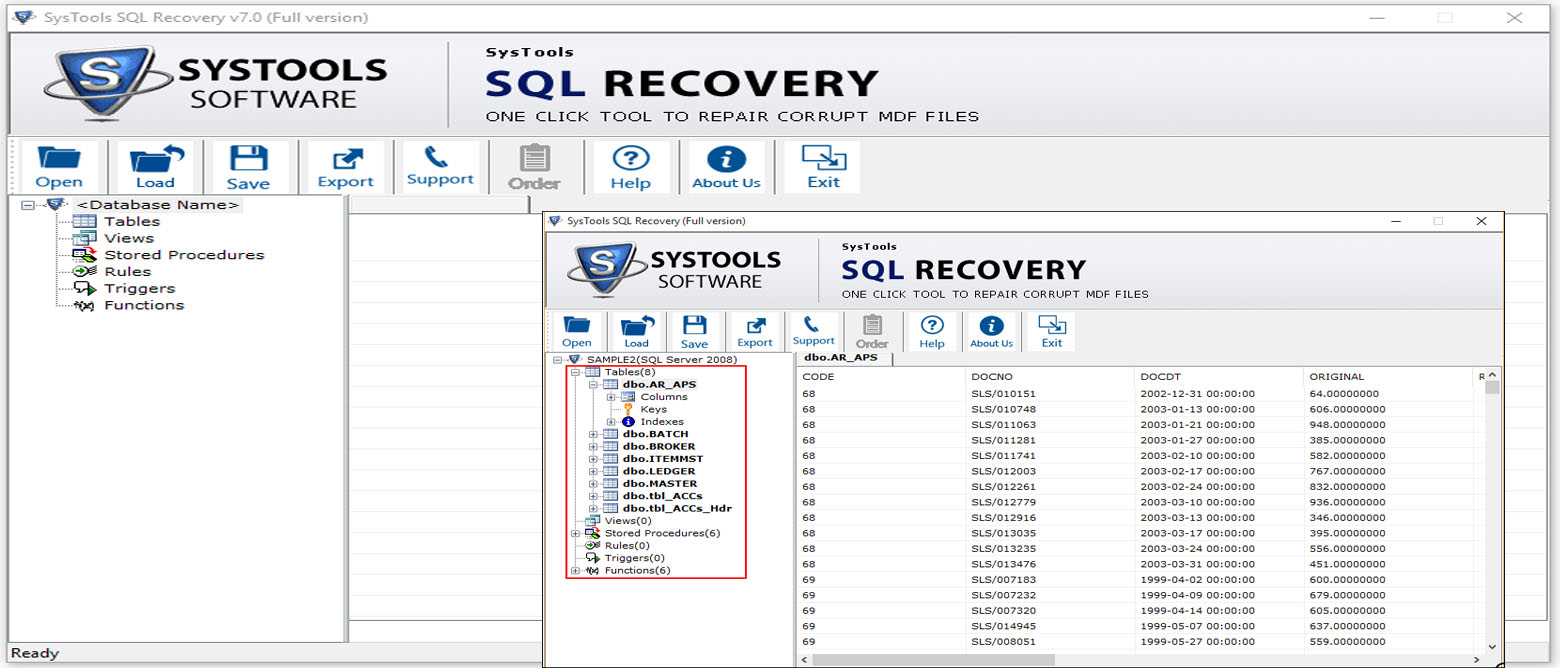Click scroll down arrow in data grid
This screenshot has width=1560, height=668.
tap(1492, 648)
